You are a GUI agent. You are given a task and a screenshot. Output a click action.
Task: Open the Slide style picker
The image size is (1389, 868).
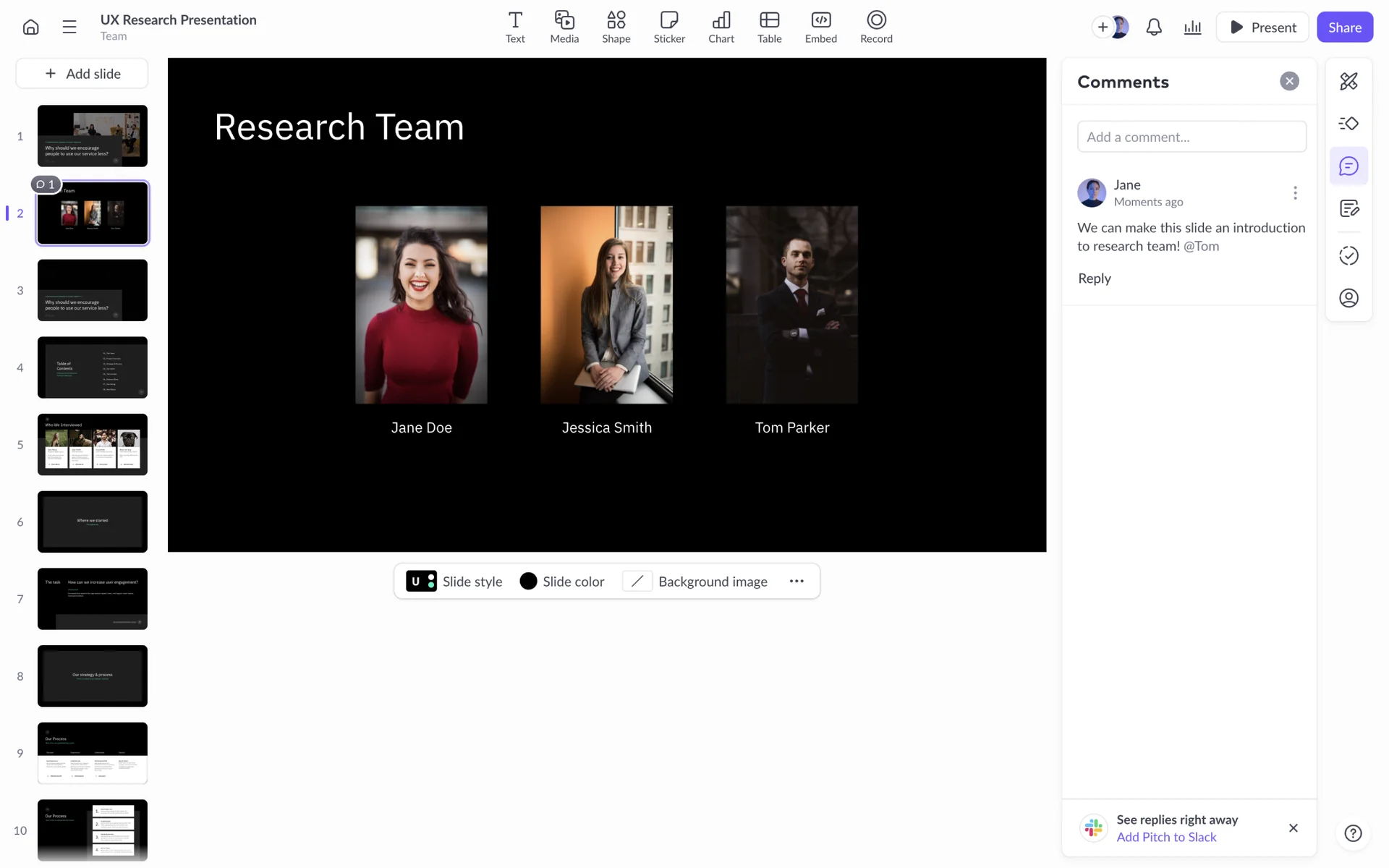click(x=454, y=581)
